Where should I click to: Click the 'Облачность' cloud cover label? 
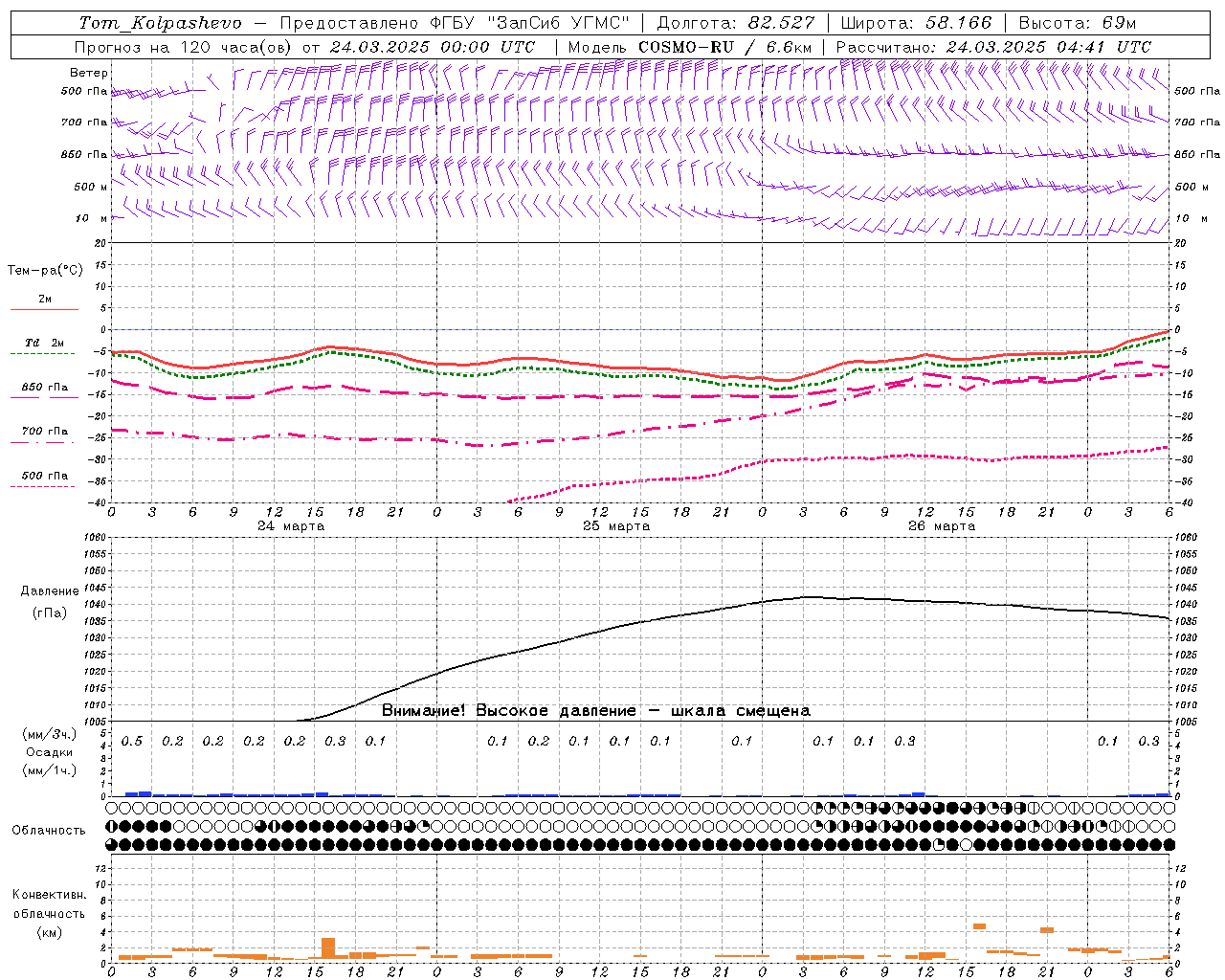(x=49, y=830)
